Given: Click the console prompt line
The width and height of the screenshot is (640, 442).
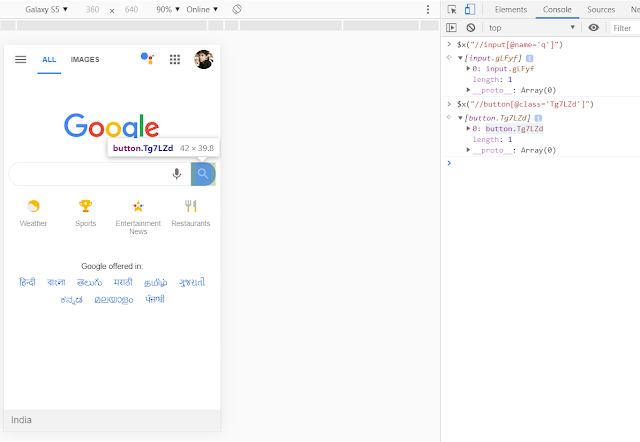Looking at the screenshot, I should pos(543,163).
